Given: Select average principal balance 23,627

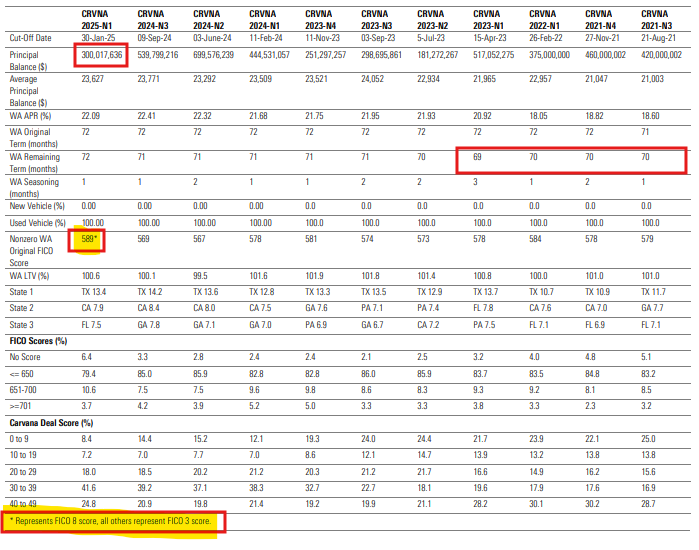Looking at the screenshot, I should pos(92,79).
